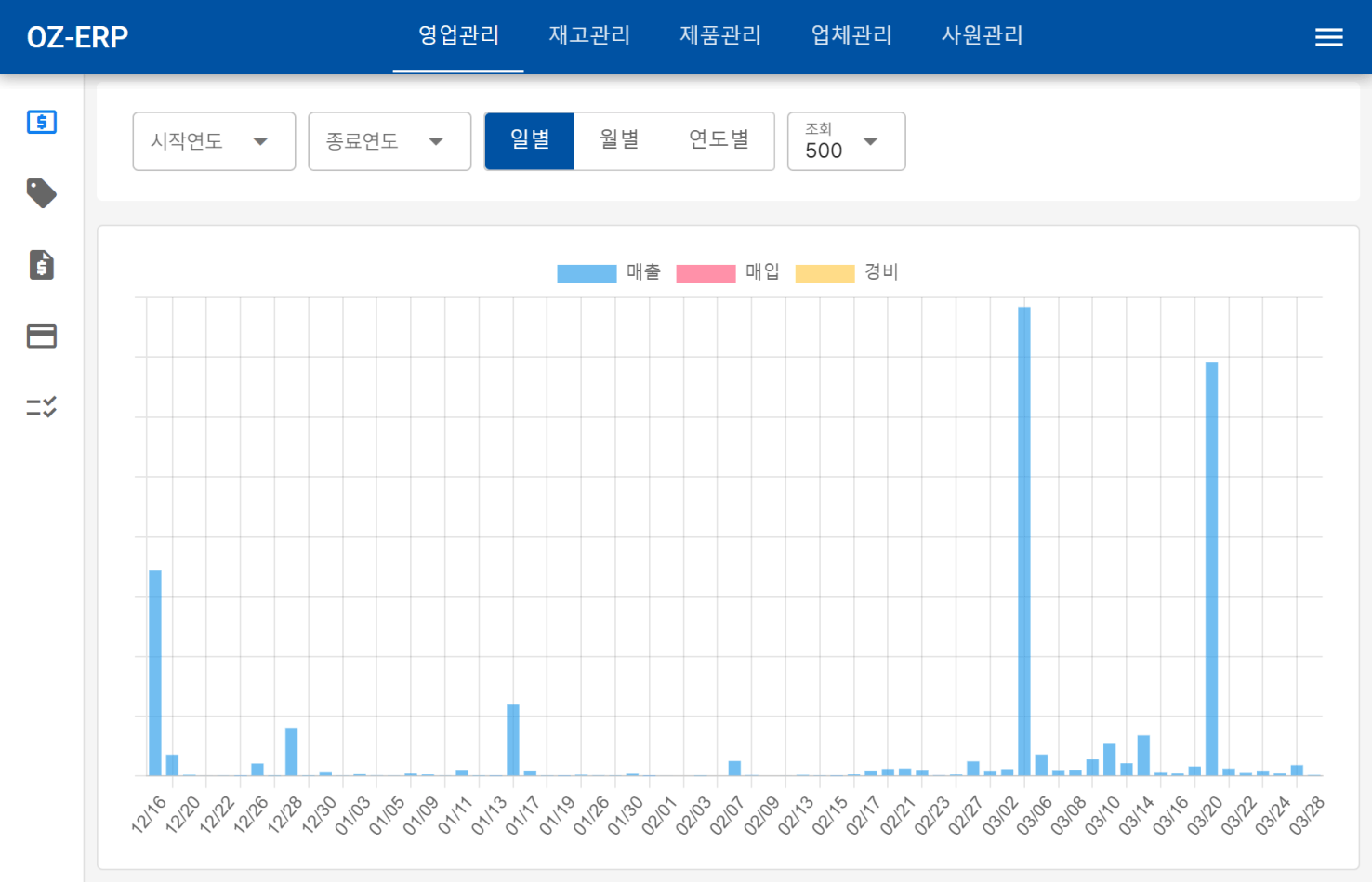Click the credit card sidebar icon
1372x882 pixels.
(42, 336)
